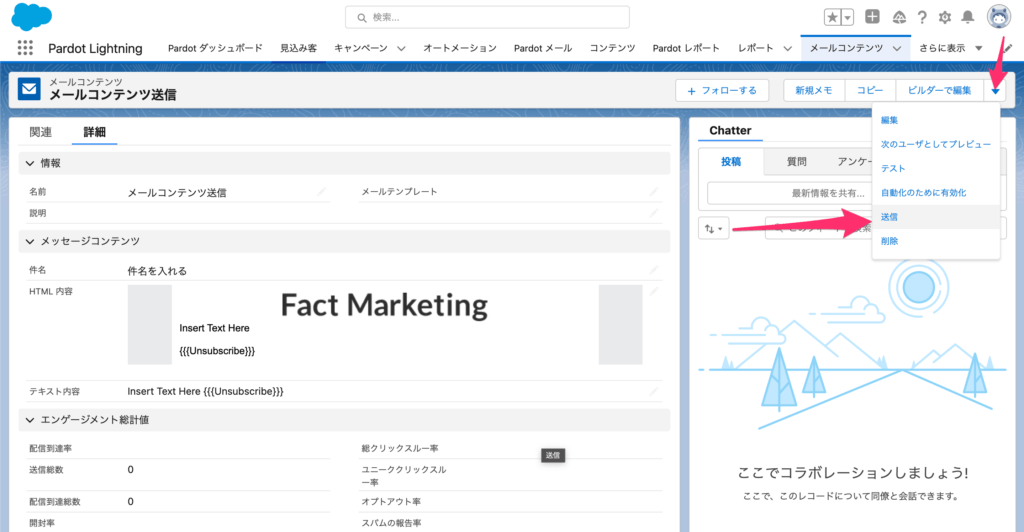The width and height of the screenshot is (1024, 532).
Task: Open the 見込み客 tab
Action: 298,48
